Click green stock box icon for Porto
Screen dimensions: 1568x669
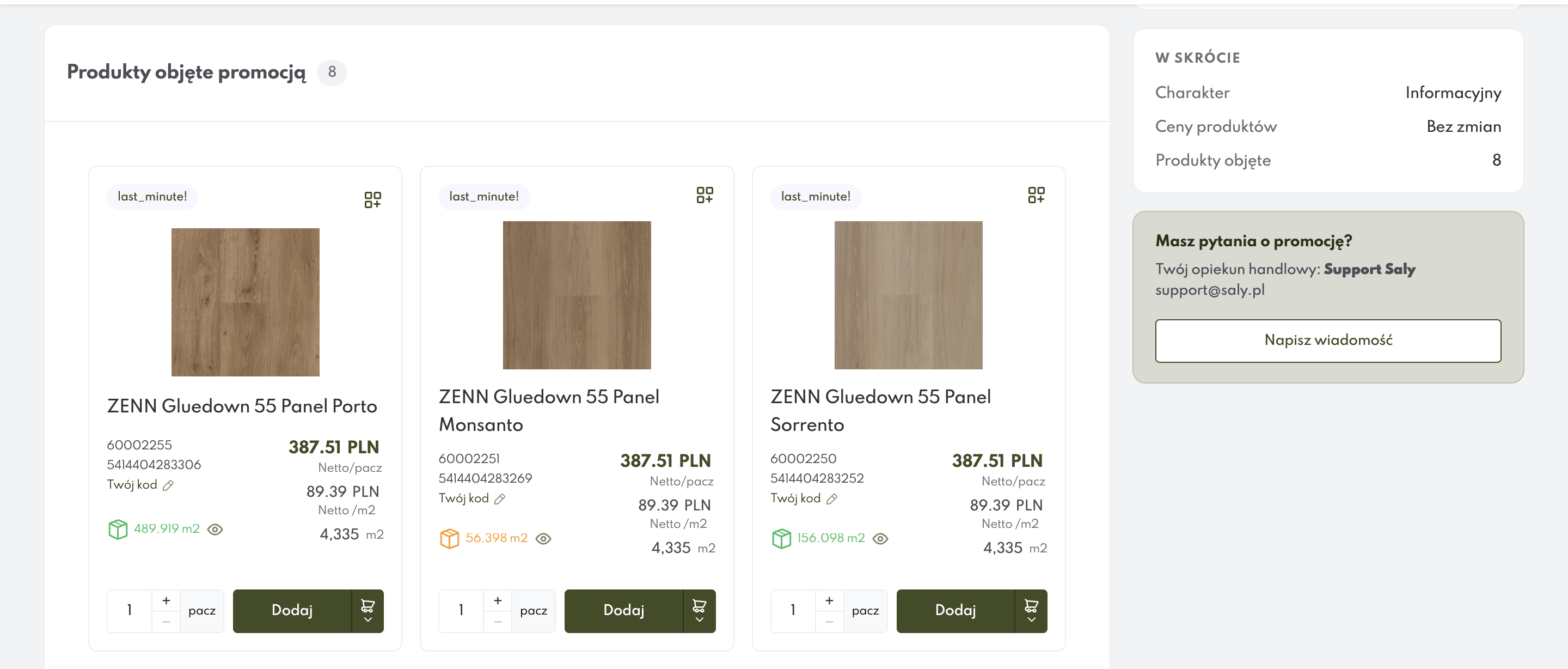click(x=118, y=529)
